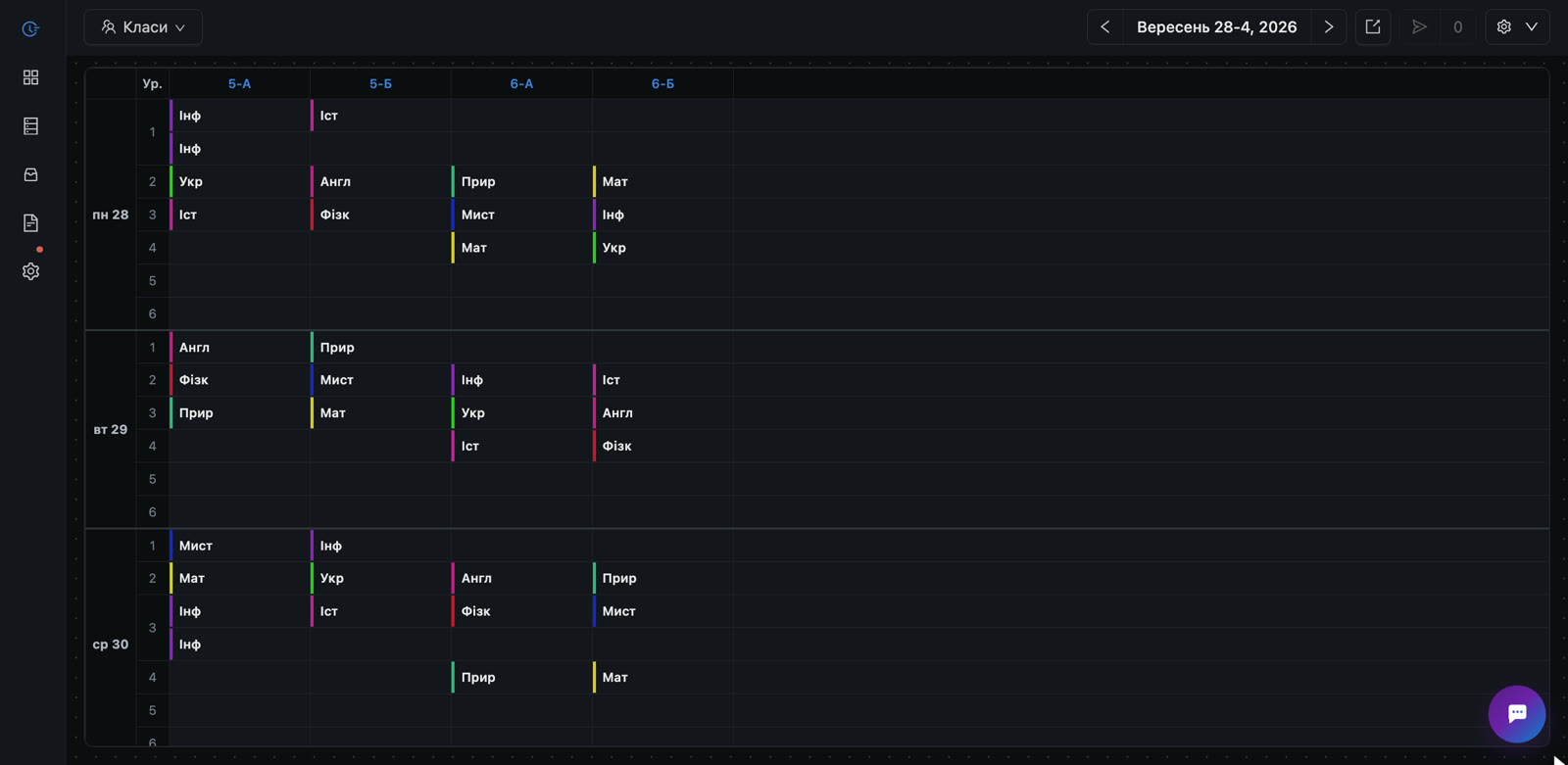This screenshot has width=1568, height=765.
Task: Click the app logo in the sidebar
Action: (x=30, y=29)
